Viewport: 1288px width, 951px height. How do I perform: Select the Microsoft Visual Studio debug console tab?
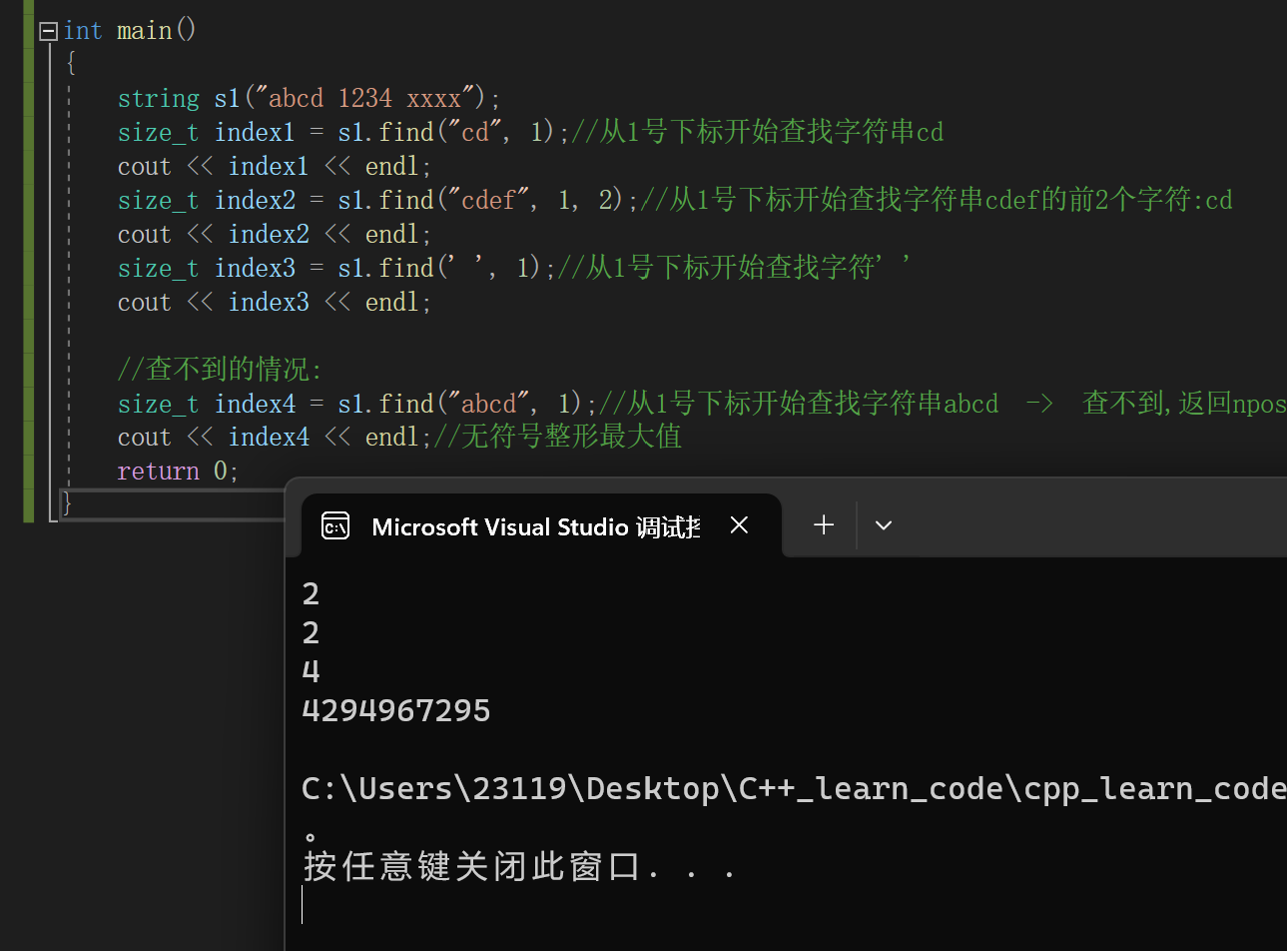pyautogui.click(x=539, y=525)
